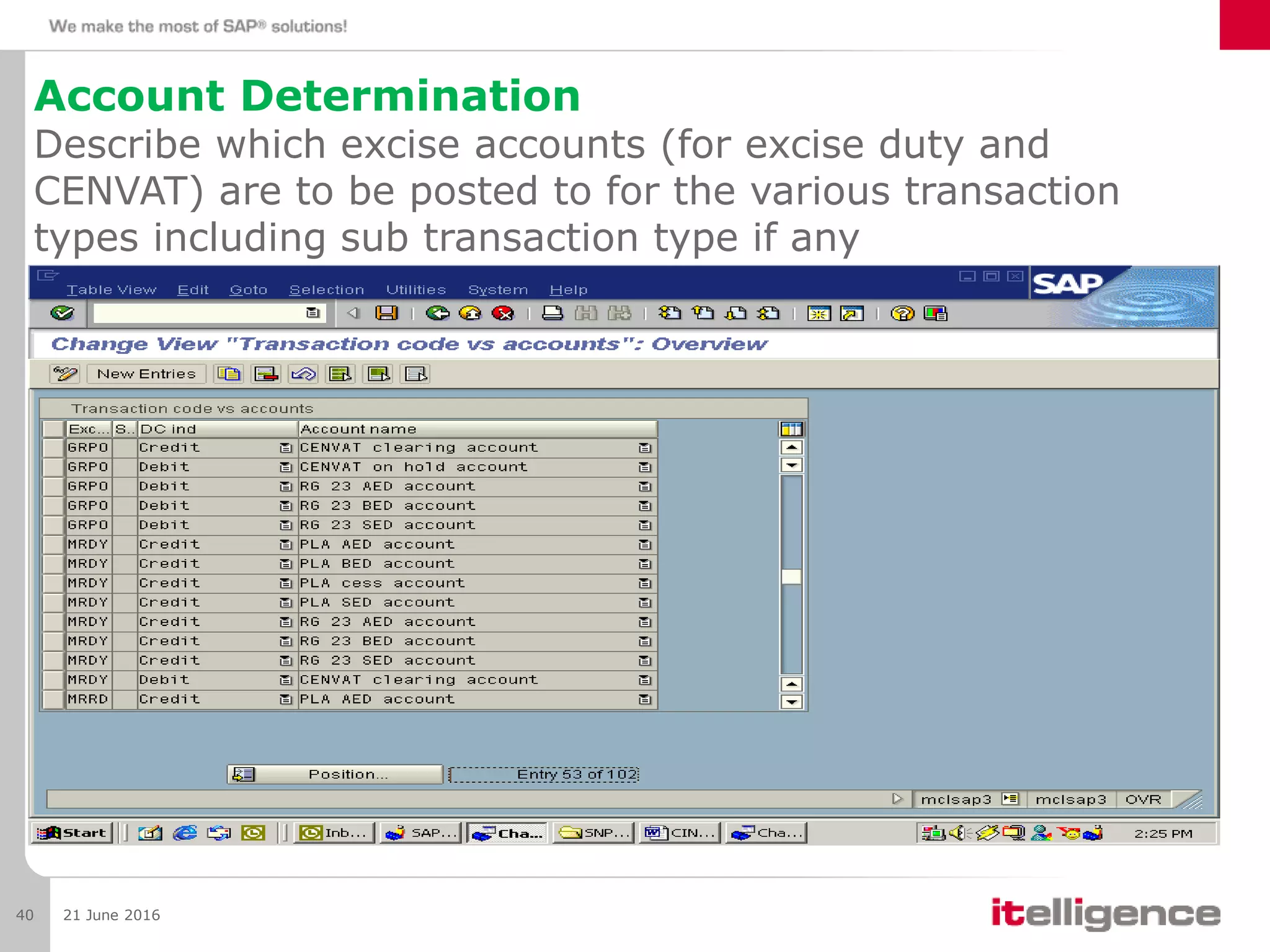Open the Goto menu

pos(248,290)
